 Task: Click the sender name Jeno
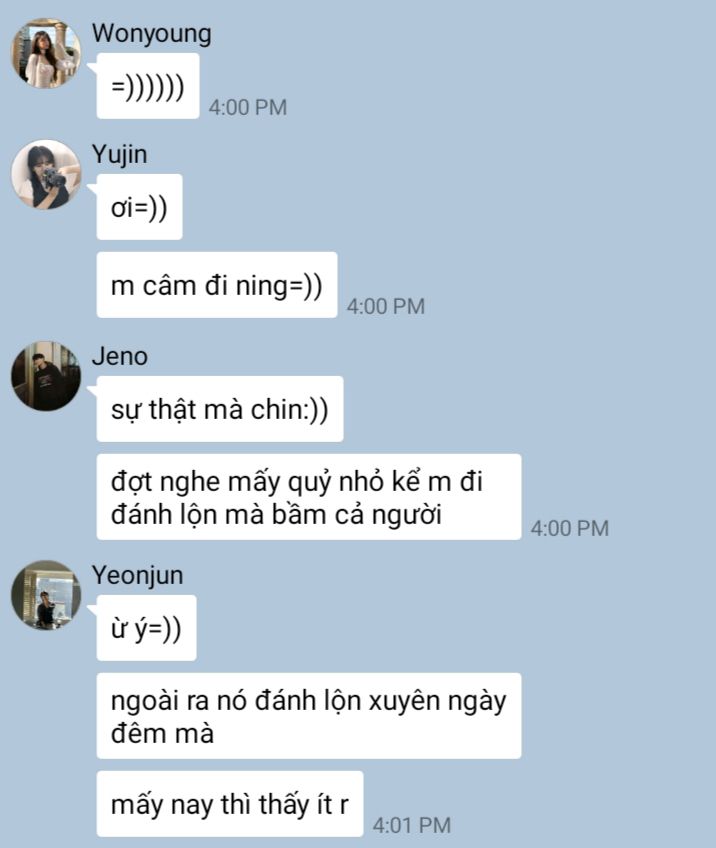coord(120,357)
